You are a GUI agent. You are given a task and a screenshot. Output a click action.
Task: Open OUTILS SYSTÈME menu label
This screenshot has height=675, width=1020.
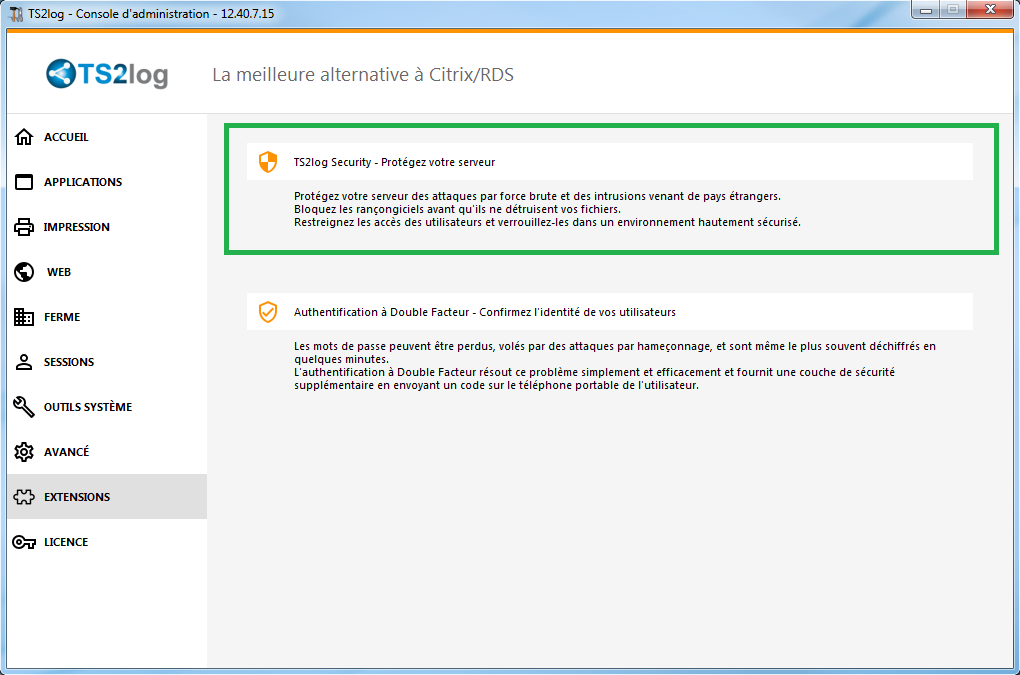pyautogui.click(x=88, y=407)
